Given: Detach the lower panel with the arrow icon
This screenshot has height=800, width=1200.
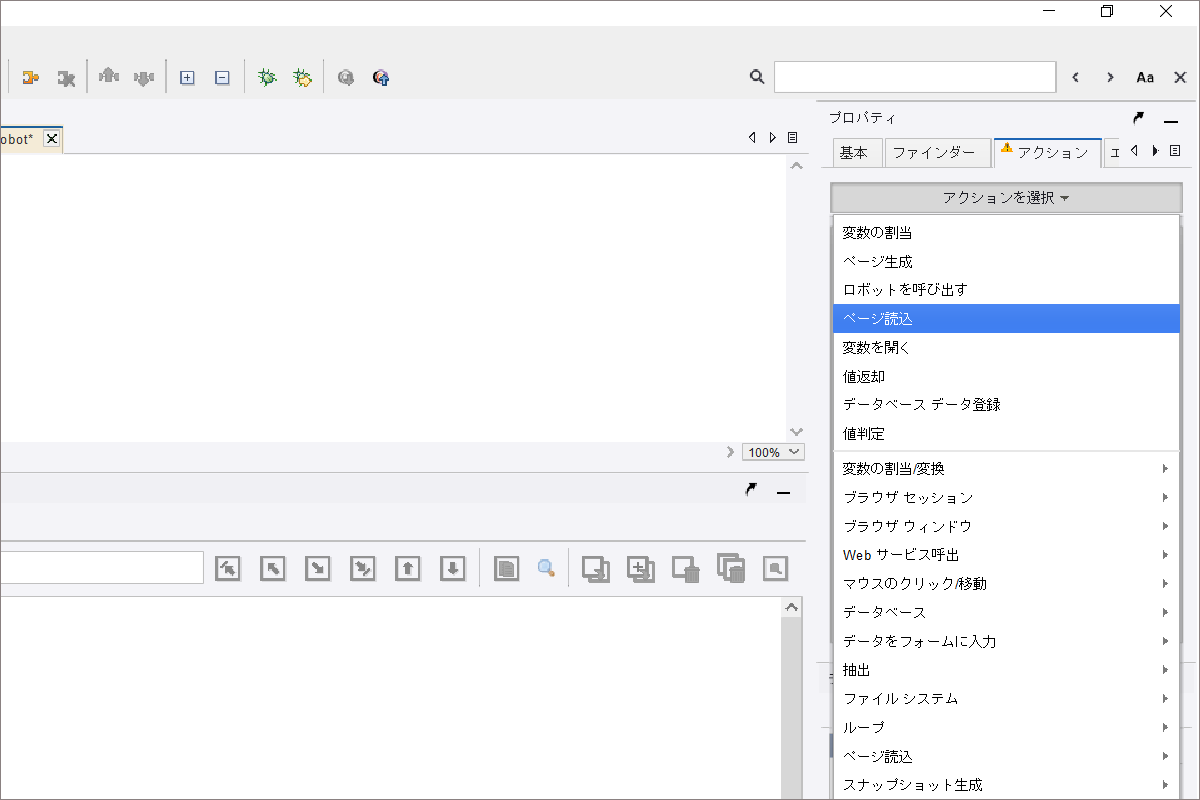Looking at the screenshot, I should 751,489.
